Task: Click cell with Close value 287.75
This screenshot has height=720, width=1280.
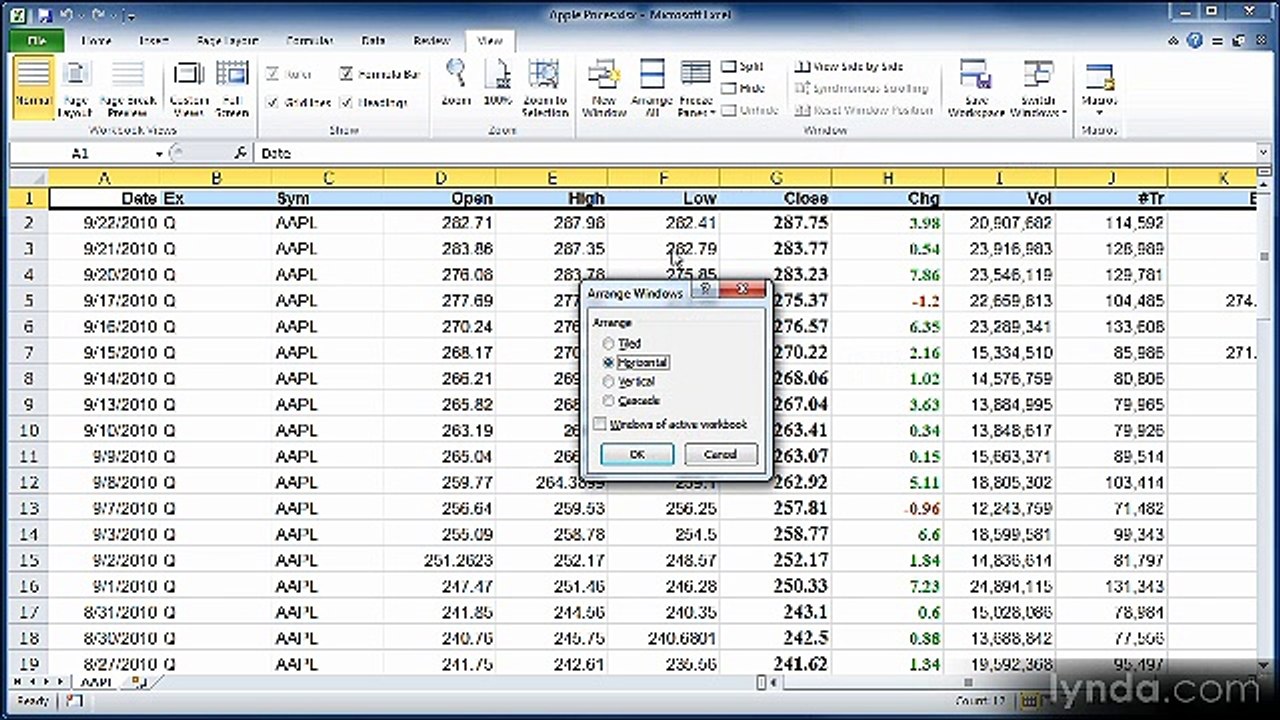Action: (776, 223)
